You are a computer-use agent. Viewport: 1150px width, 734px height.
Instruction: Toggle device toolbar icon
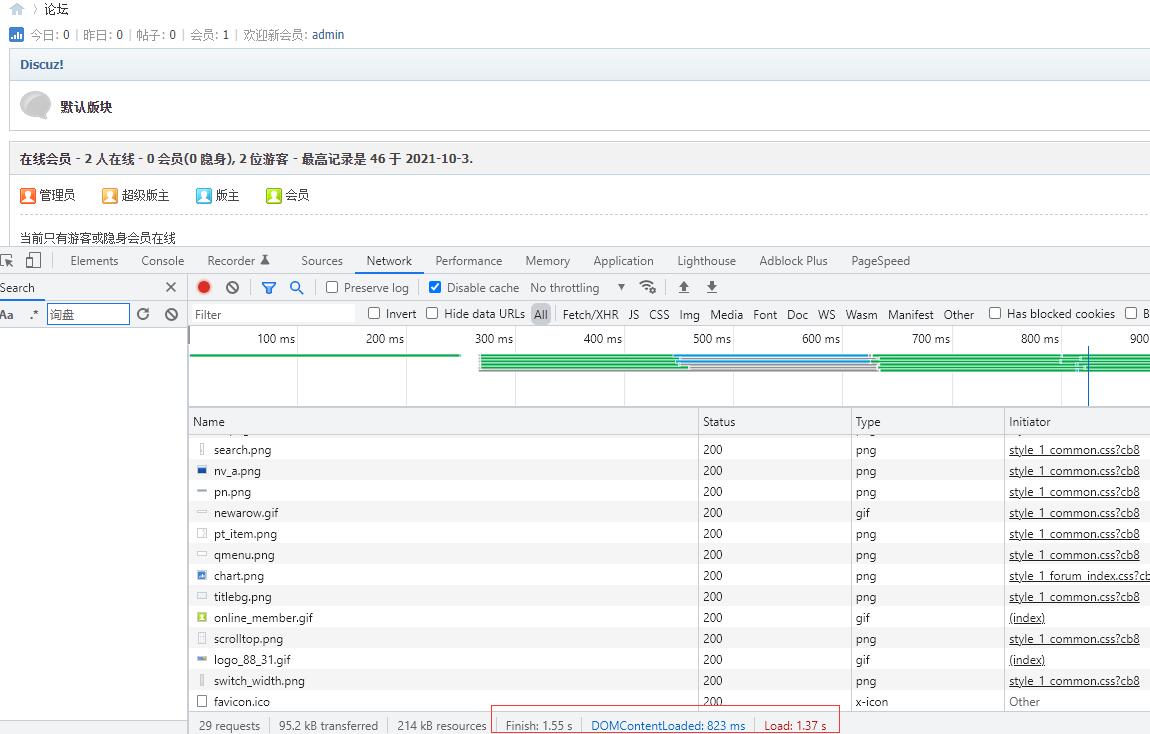point(34,260)
